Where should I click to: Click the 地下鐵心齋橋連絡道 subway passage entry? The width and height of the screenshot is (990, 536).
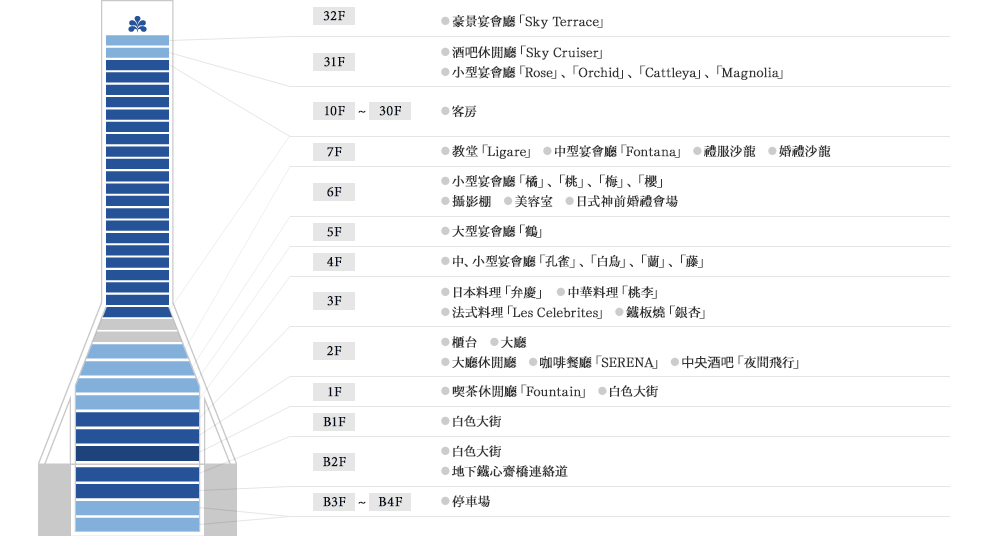click(x=510, y=471)
